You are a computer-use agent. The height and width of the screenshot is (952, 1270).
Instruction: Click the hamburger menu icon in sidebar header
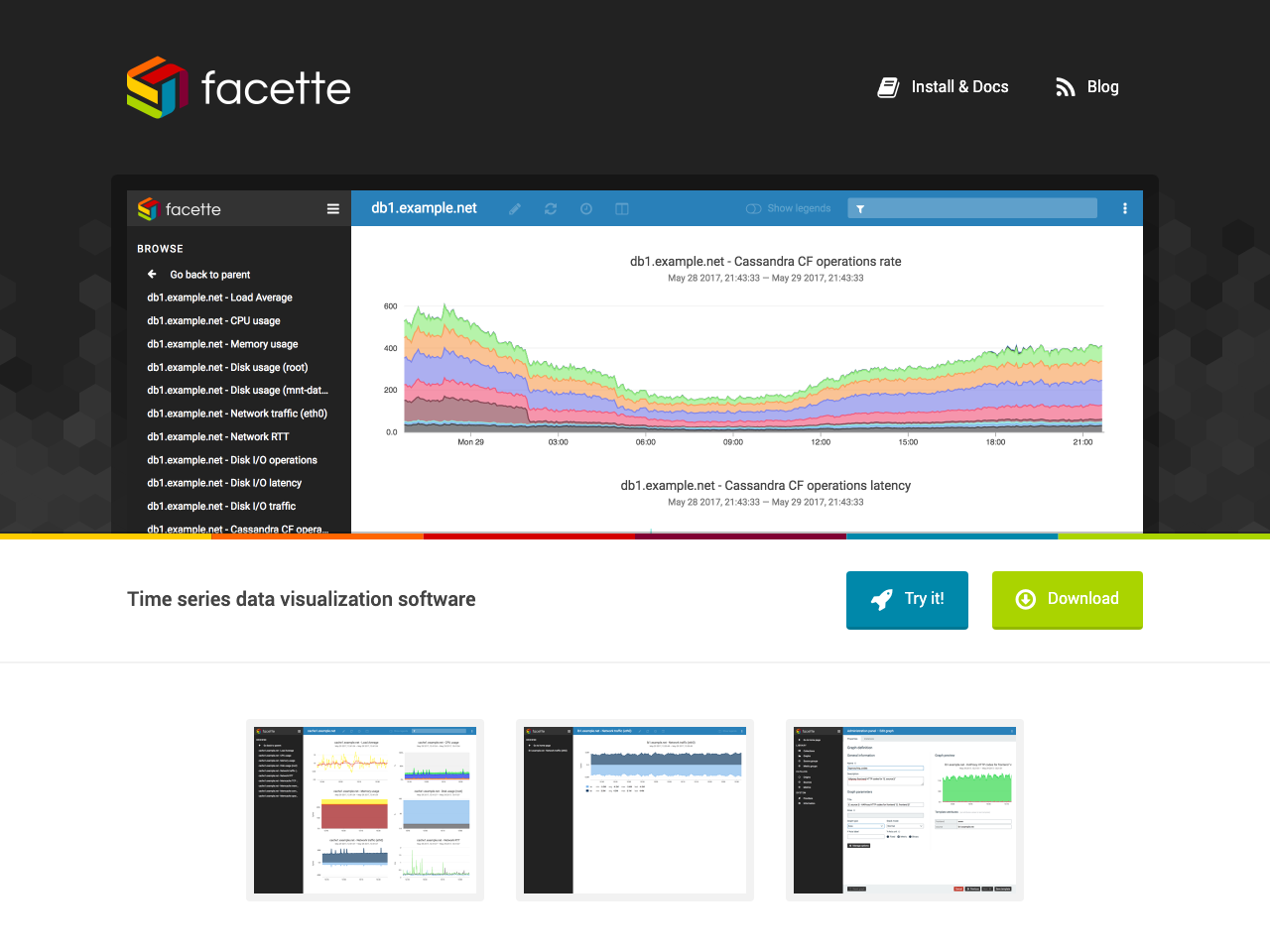332,209
